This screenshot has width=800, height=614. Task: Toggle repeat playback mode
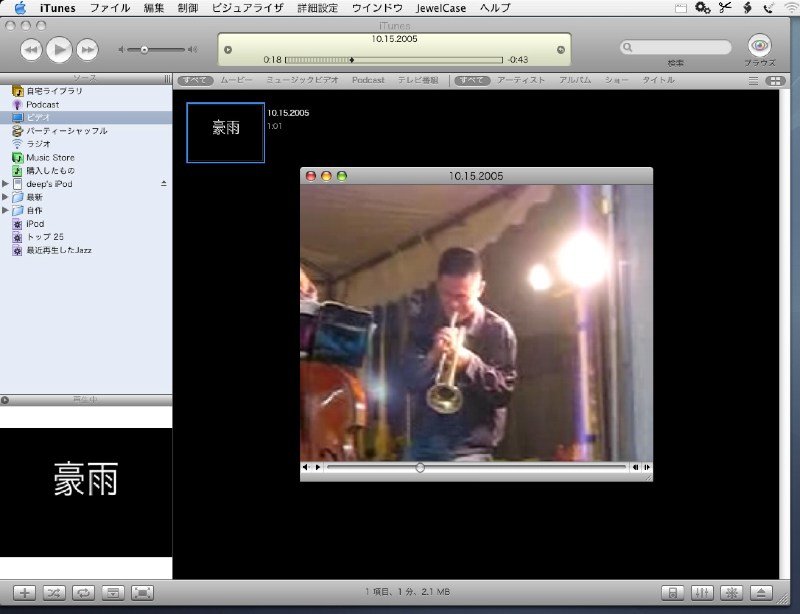tap(84, 593)
